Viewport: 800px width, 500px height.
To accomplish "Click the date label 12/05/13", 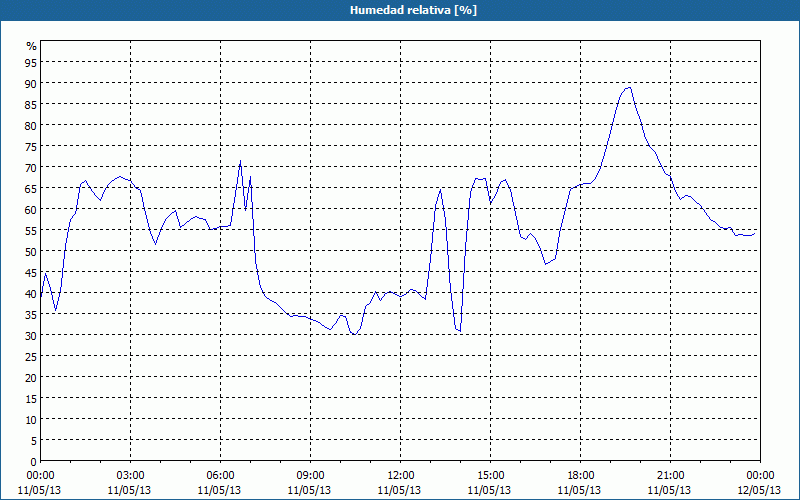I will [x=760, y=490].
